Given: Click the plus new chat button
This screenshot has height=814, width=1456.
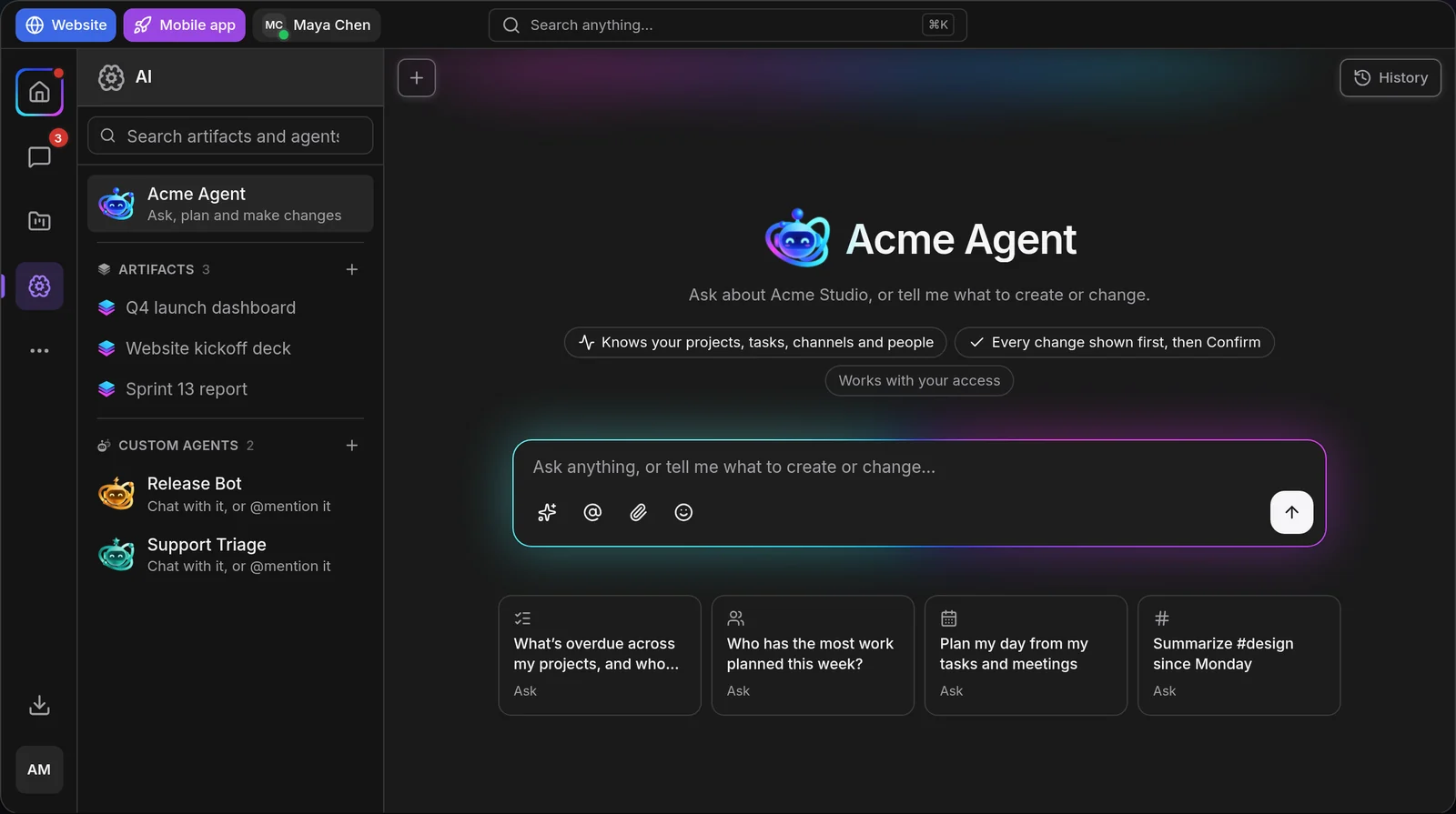Looking at the screenshot, I should 417,78.
